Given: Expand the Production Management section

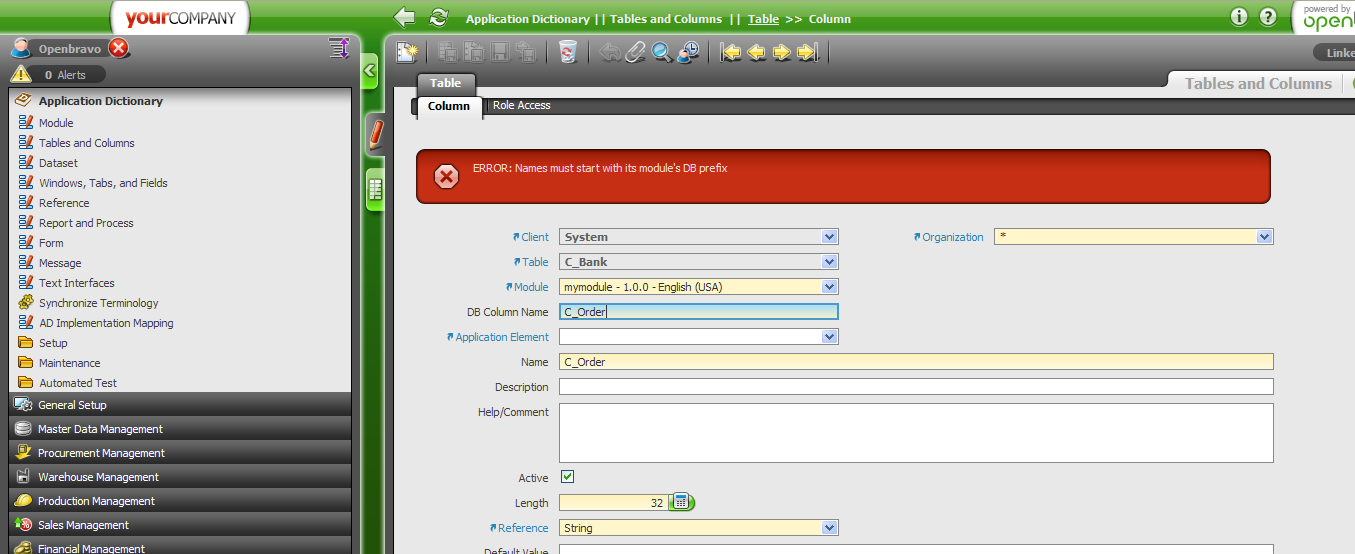Looking at the screenshot, I should tap(180, 501).
